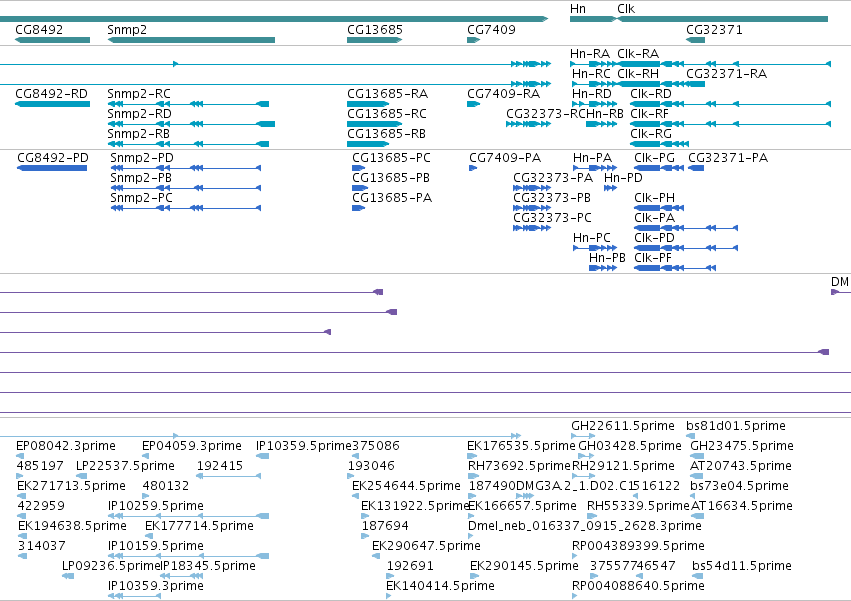Select protein CG13685-PB

point(391,178)
